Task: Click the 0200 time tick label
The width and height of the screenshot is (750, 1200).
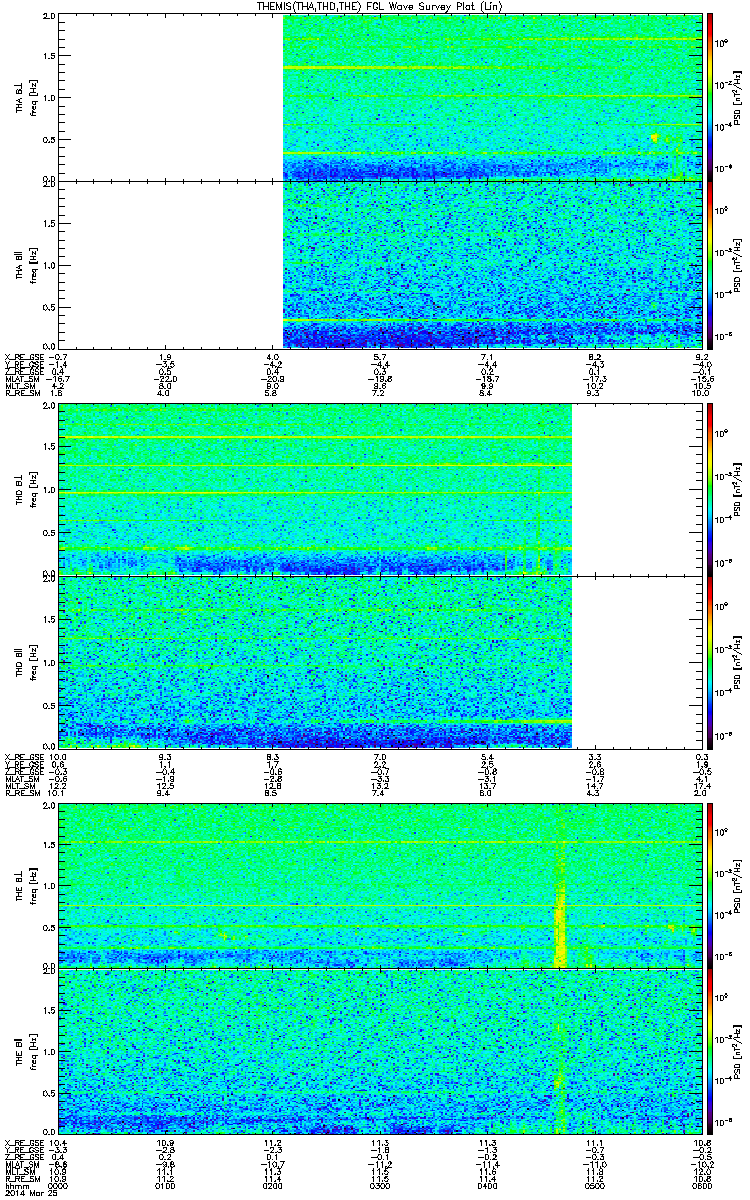Action: pos(274,1186)
